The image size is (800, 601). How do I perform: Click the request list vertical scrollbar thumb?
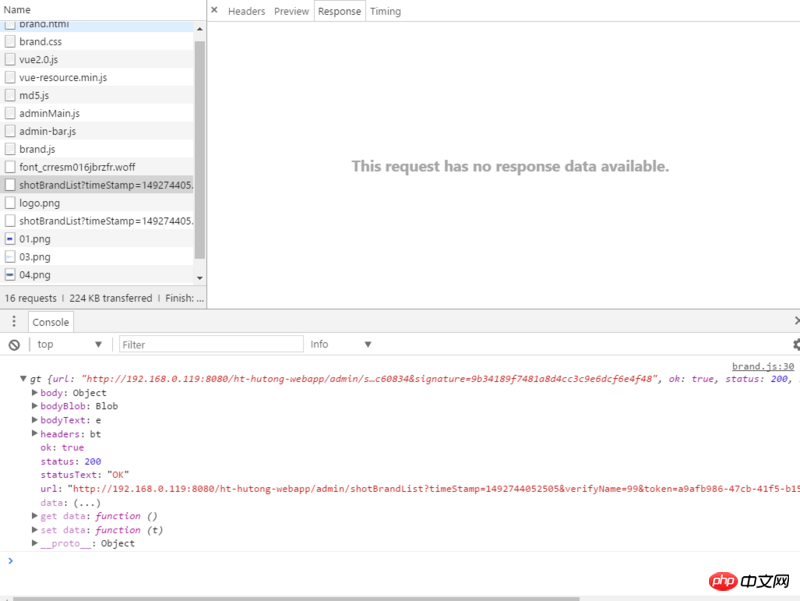click(x=199, y=150)
